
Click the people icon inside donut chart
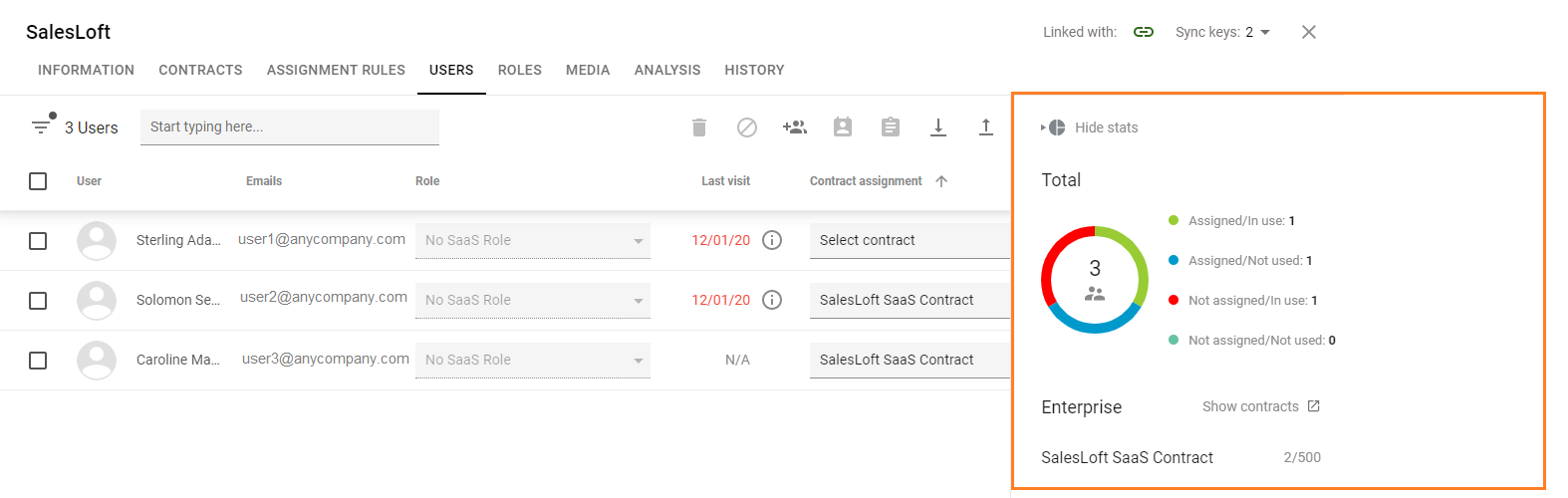pyautogui.click(x=1095, y=294)
